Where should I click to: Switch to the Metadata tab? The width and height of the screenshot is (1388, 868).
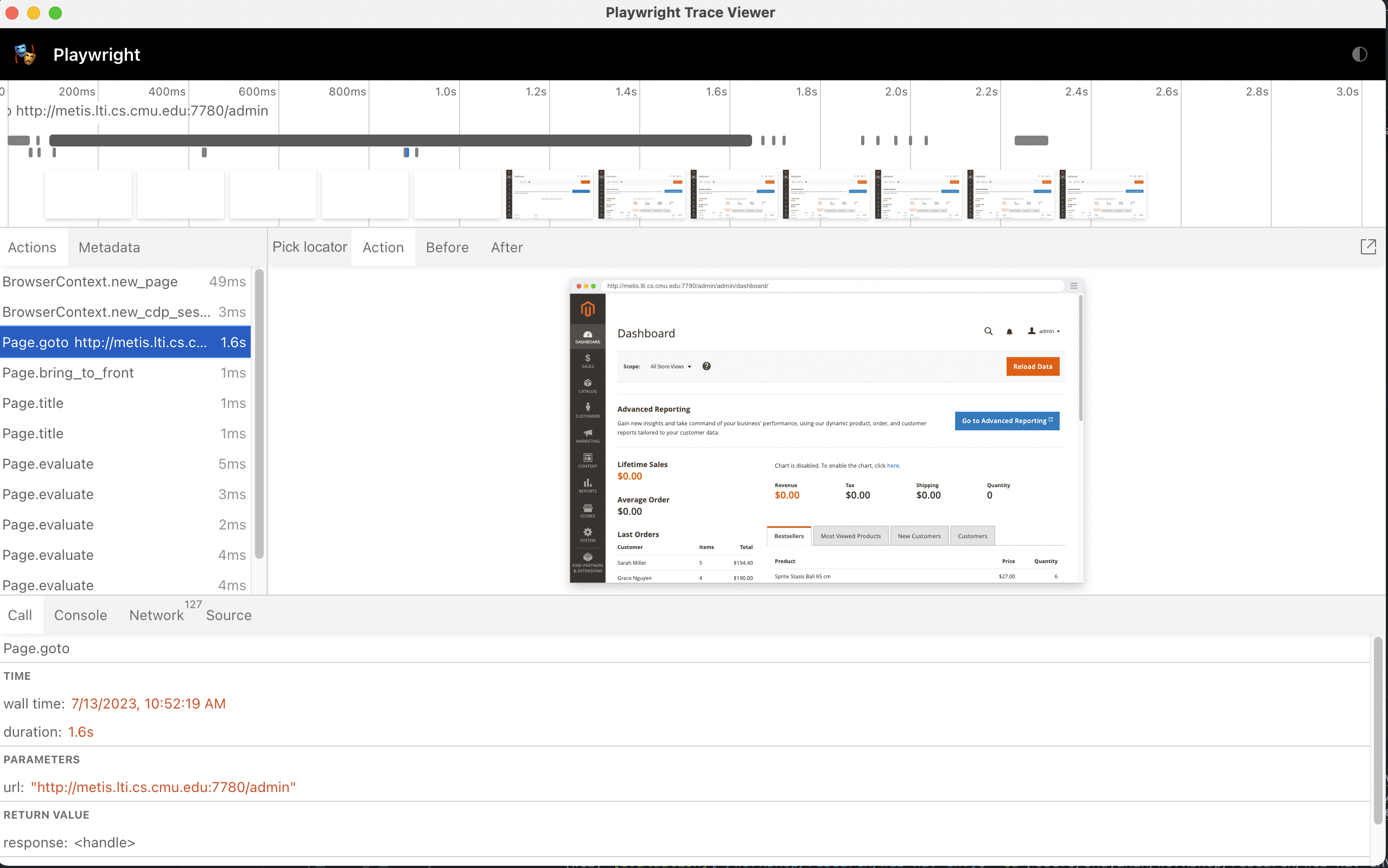click(x=109, y=247)
